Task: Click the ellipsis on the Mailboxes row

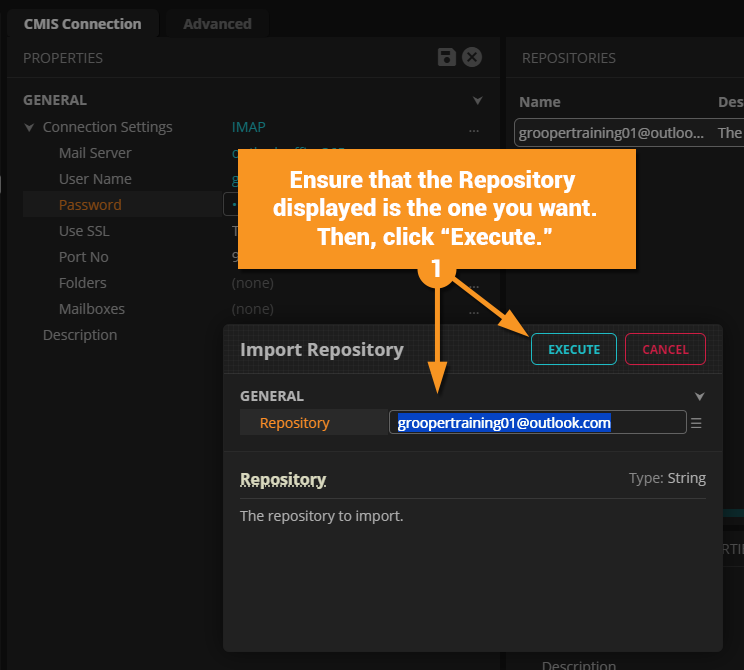Action: pos(474,310)
